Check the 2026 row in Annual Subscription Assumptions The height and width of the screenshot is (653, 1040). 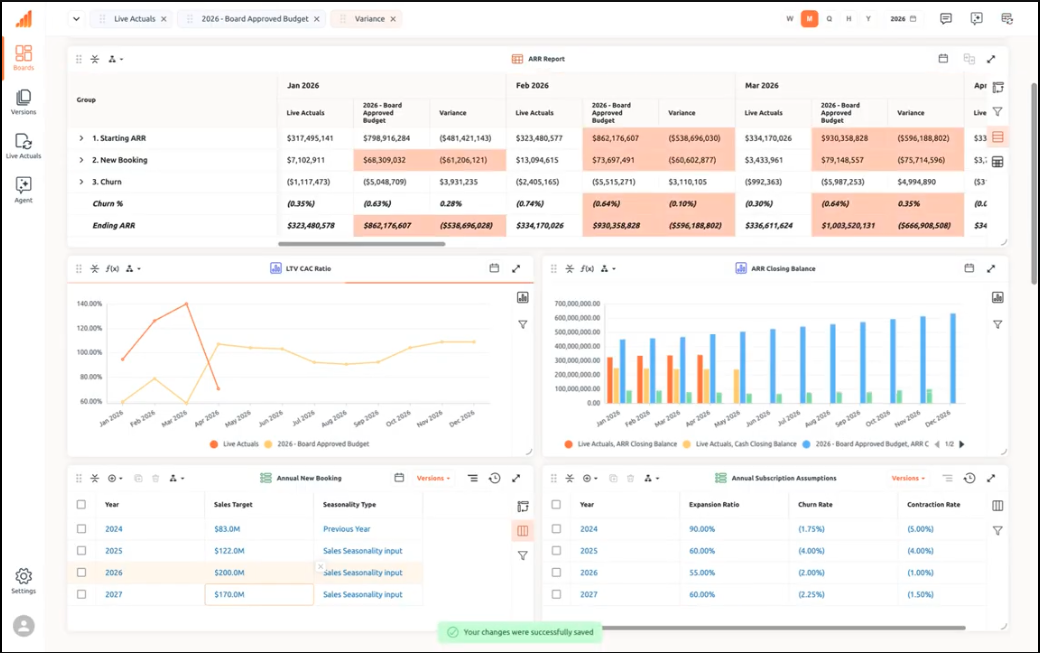pos(556,572)
